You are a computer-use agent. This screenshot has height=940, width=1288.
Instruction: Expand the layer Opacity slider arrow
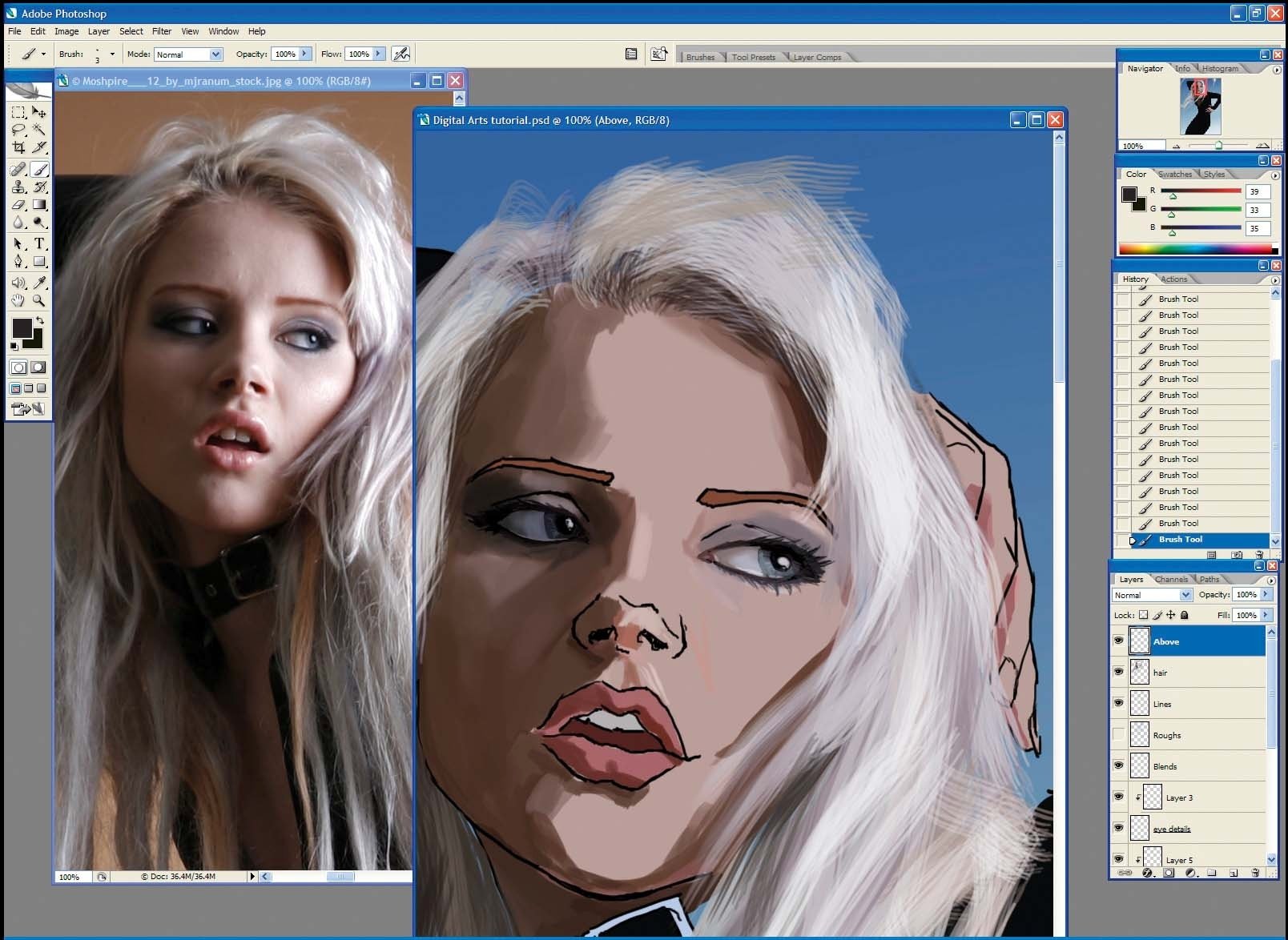[1266, 594]
